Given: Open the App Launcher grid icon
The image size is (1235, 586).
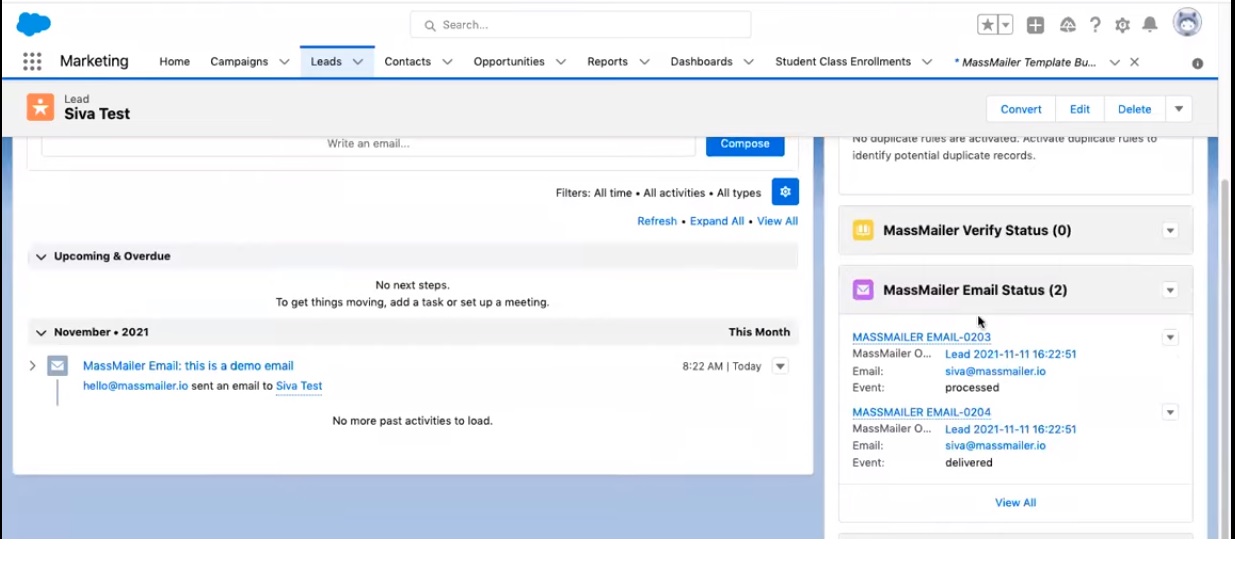Looking at the screenshot, I should (x=32, y=61).
